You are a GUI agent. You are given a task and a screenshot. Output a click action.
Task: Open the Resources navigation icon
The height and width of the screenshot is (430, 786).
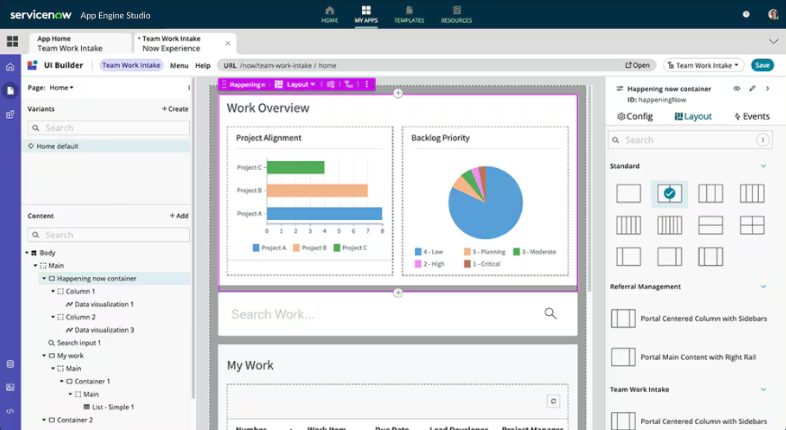456,15
